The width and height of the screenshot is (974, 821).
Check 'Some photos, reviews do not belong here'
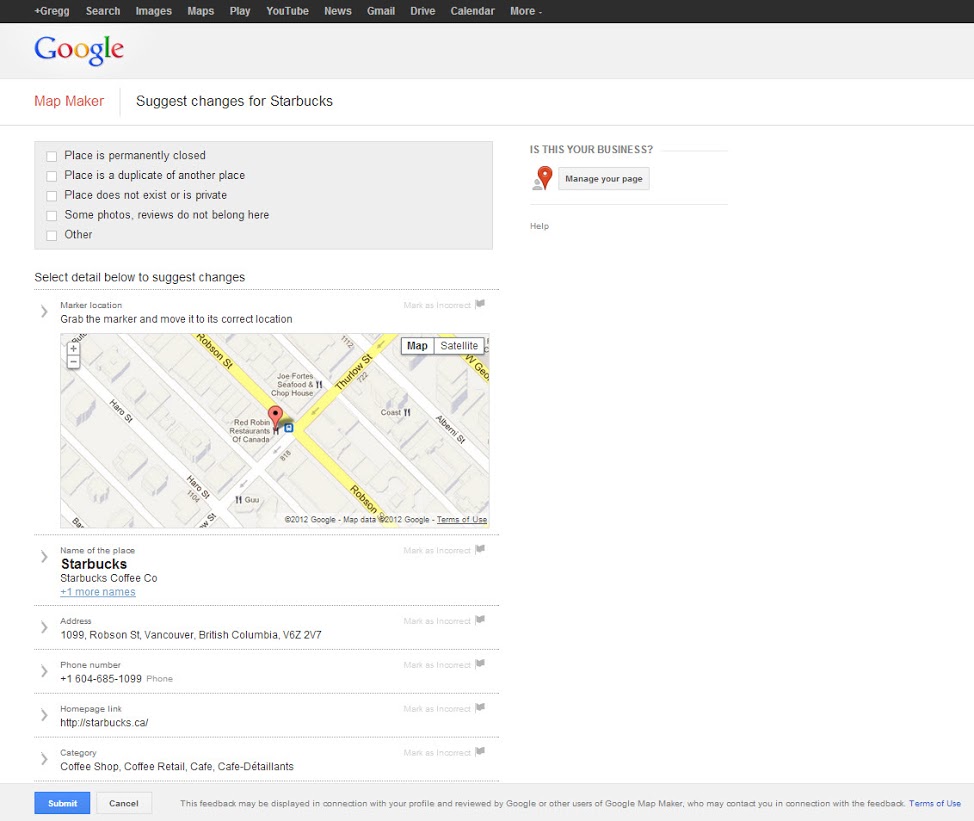[x=52, y=215]
